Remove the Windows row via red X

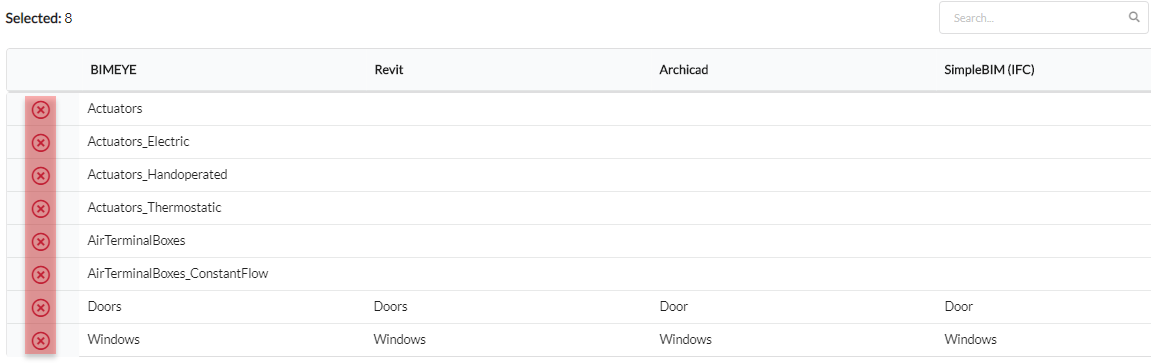pyautogui.click(x=41, y=341)
